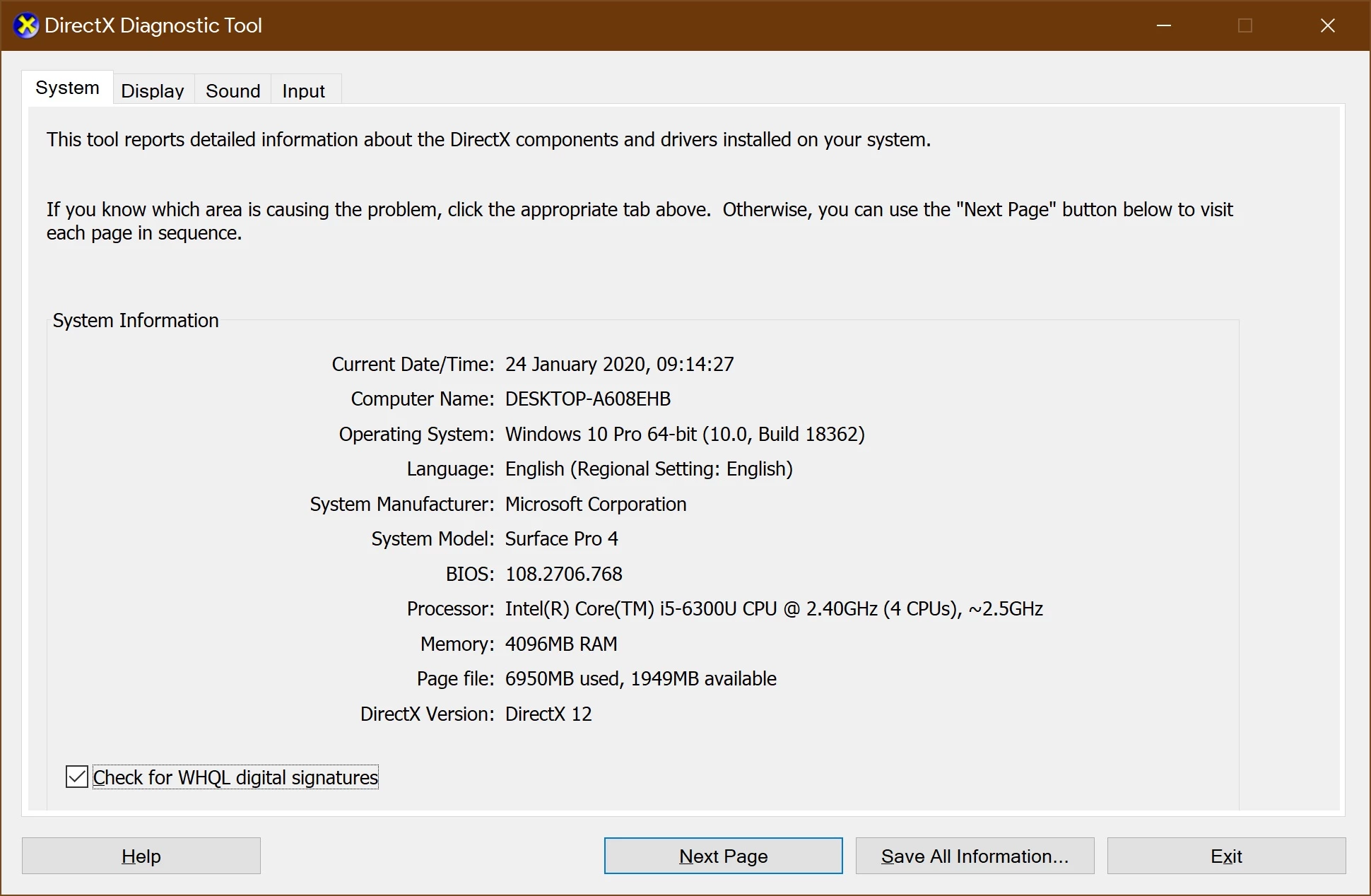Viewport: 1371px width, 896px height.
Task: Click the System Information group label
Action: [x=136, y=321]
